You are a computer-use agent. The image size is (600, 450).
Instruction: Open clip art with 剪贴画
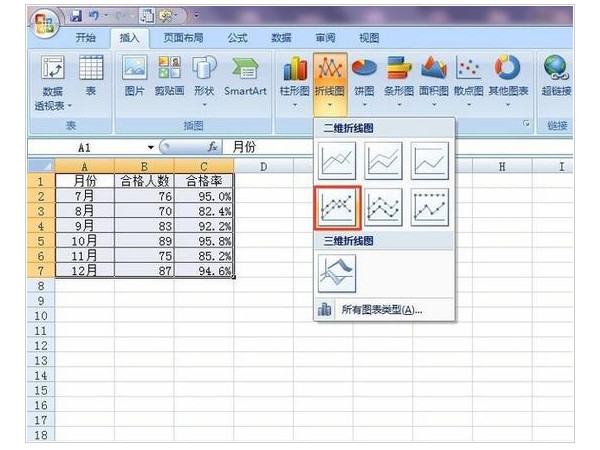pyautogui.click(x=169, y=76)
